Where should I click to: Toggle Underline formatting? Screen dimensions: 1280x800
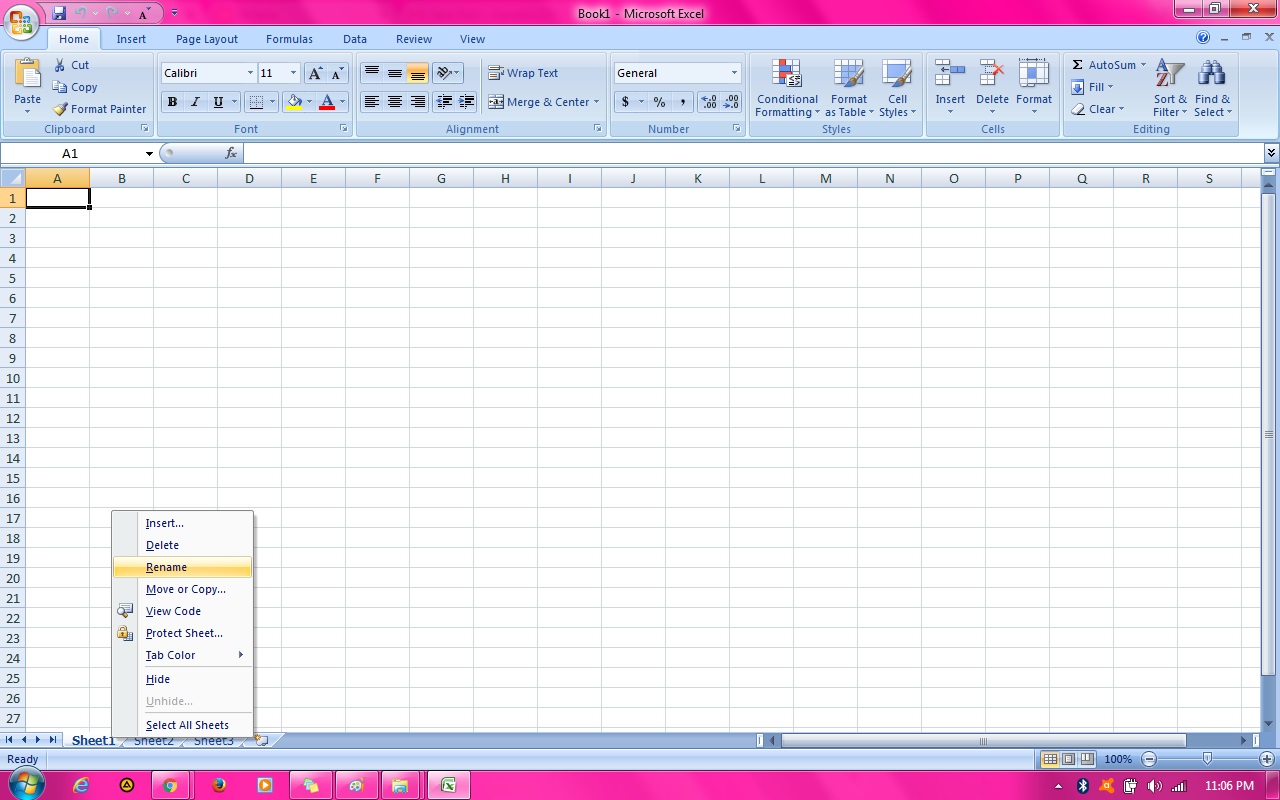click(218, 102)
